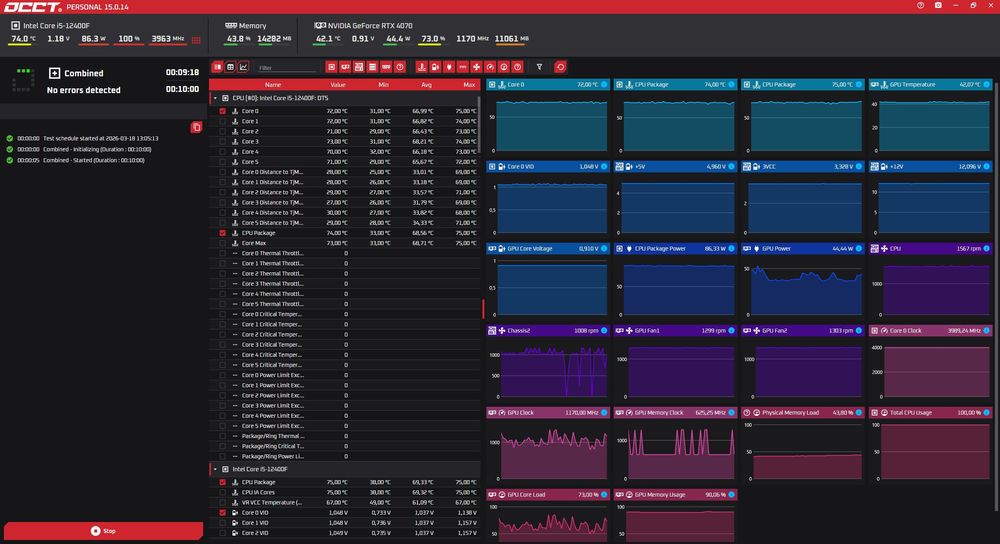
Task: Take a screenshot with the camera icon
Action: [937, 6]
